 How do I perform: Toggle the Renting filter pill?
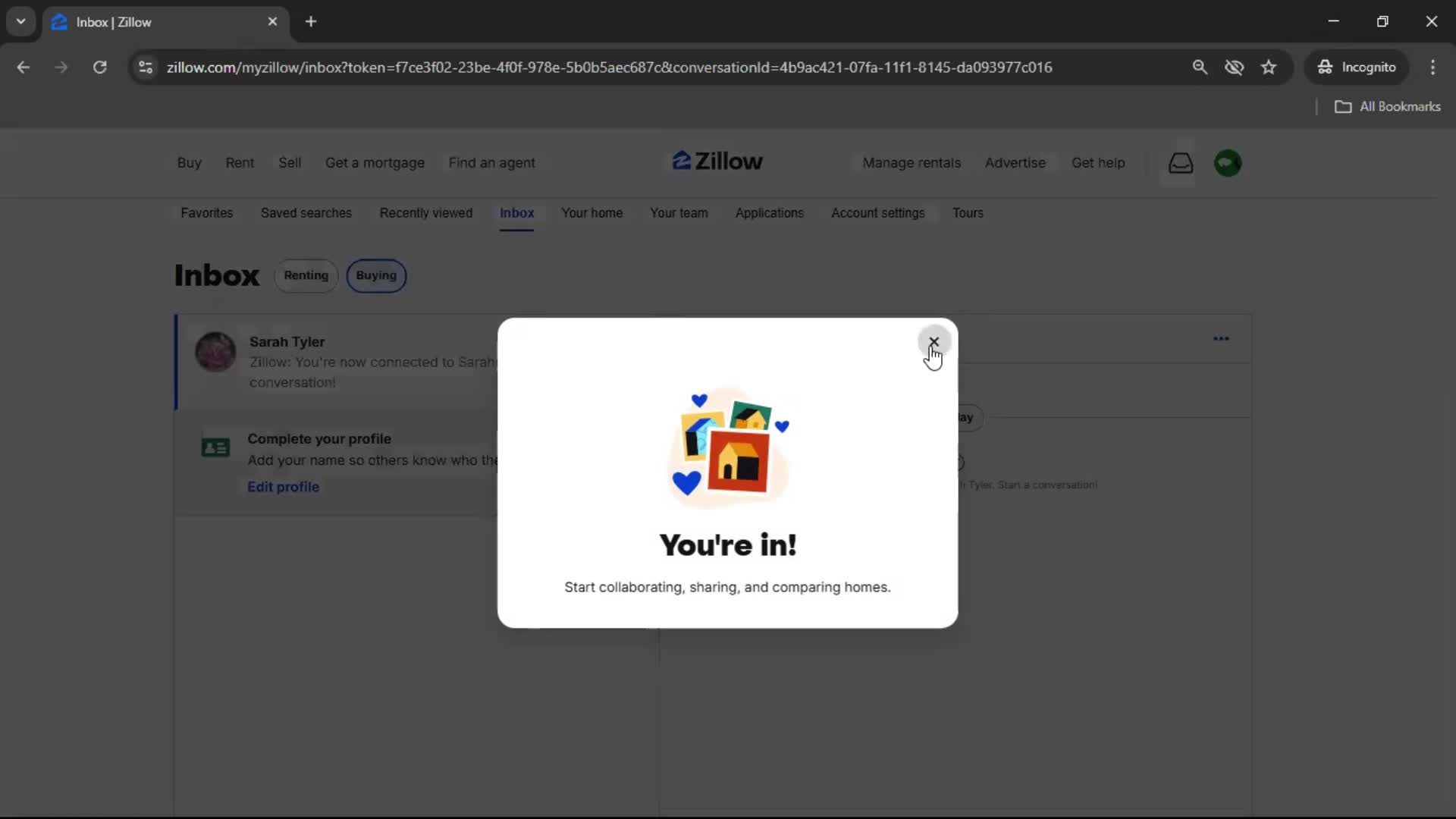tap(306, 275)
